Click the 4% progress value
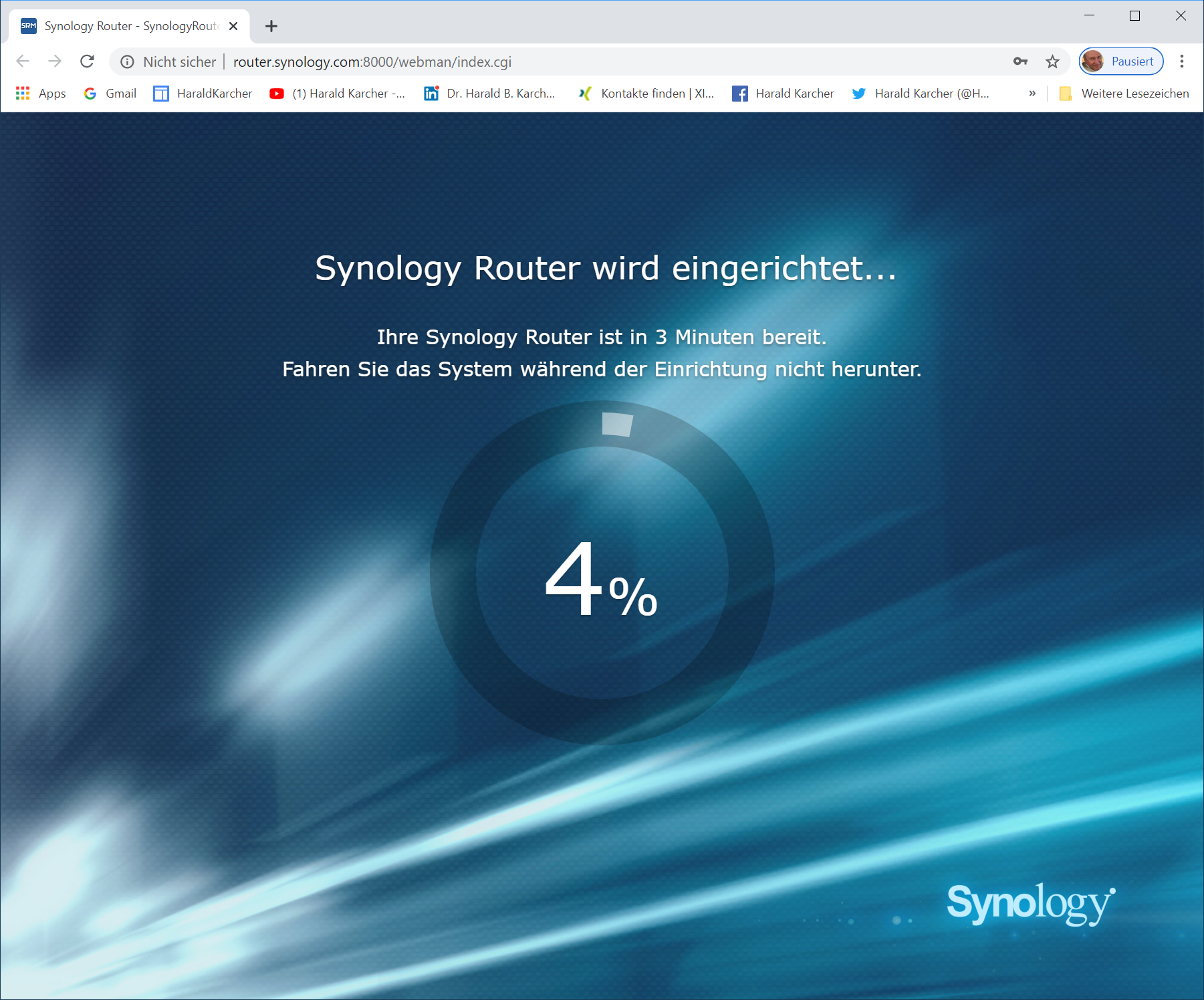Screen dimensions: 1204x1000 tap(602, 579)
